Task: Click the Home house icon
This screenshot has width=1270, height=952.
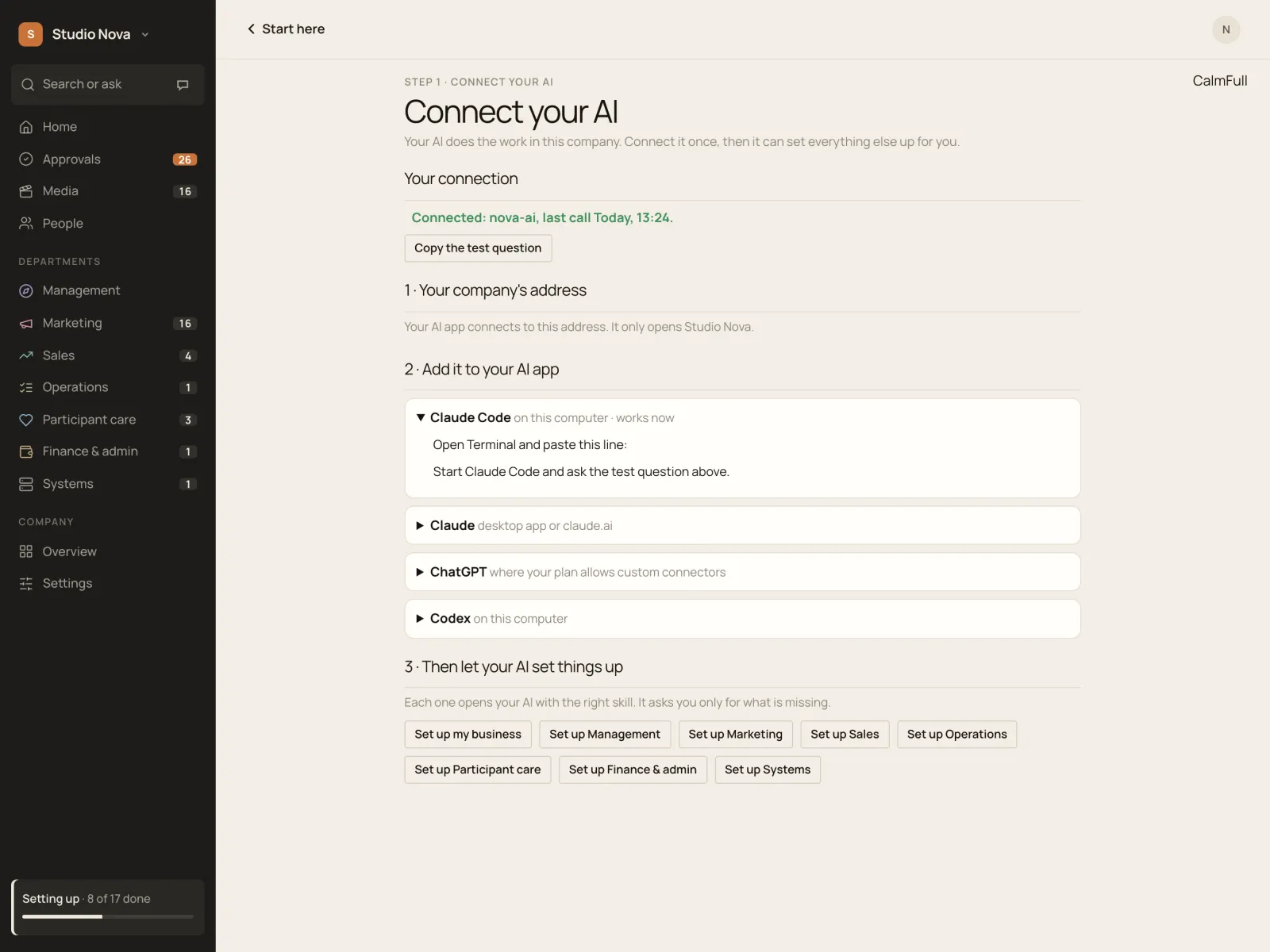Action: 26,127
